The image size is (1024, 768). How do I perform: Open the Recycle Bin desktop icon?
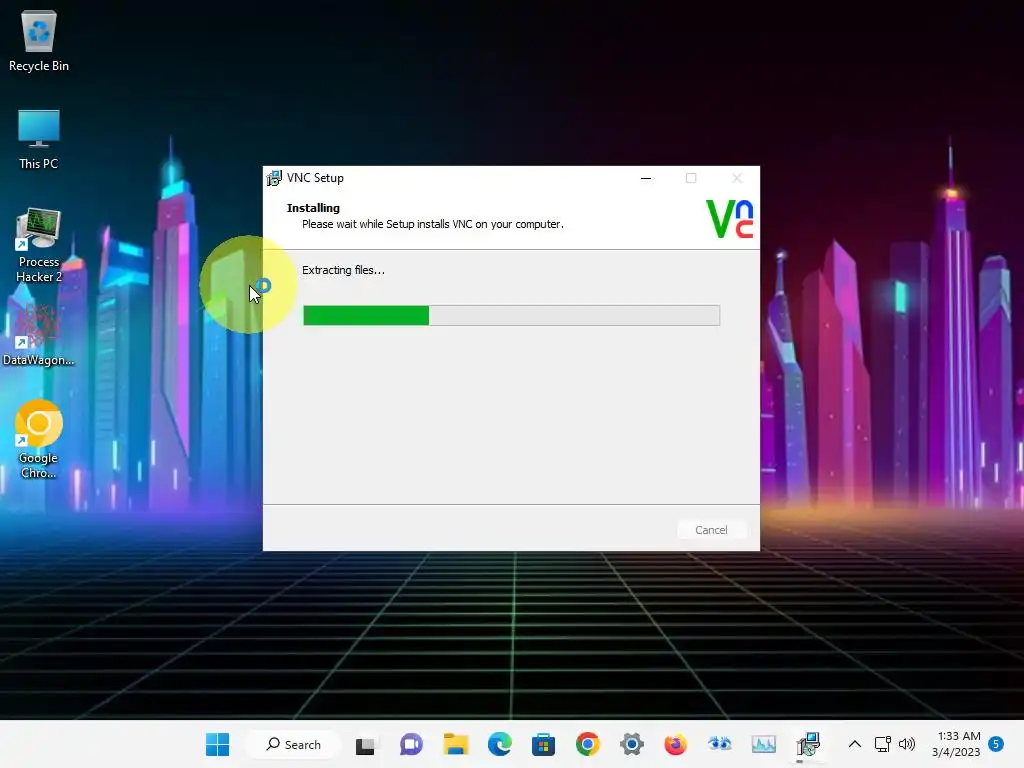click(x=39, y=41)
